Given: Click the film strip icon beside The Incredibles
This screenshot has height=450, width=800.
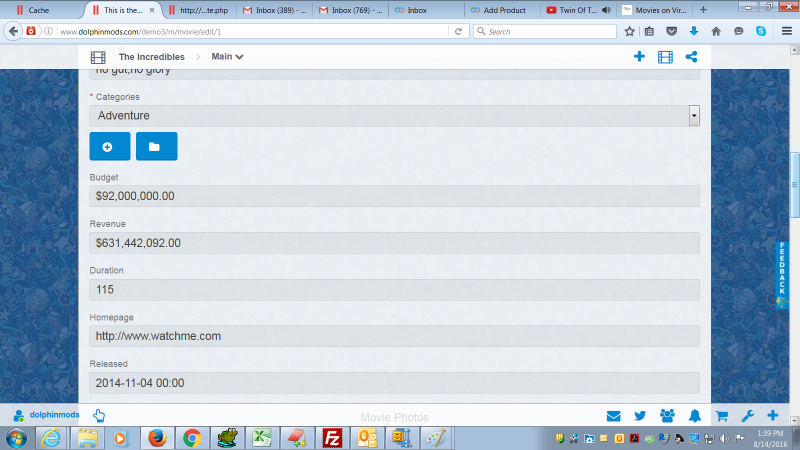Looking at the screenshot, I should (x=98, y=57).
